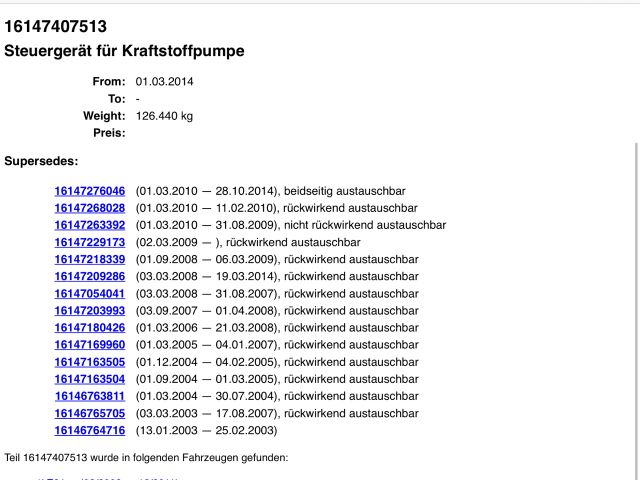The image size is (640, 480).
Task: Click part link 16147263392
Action: coord(90,225)
